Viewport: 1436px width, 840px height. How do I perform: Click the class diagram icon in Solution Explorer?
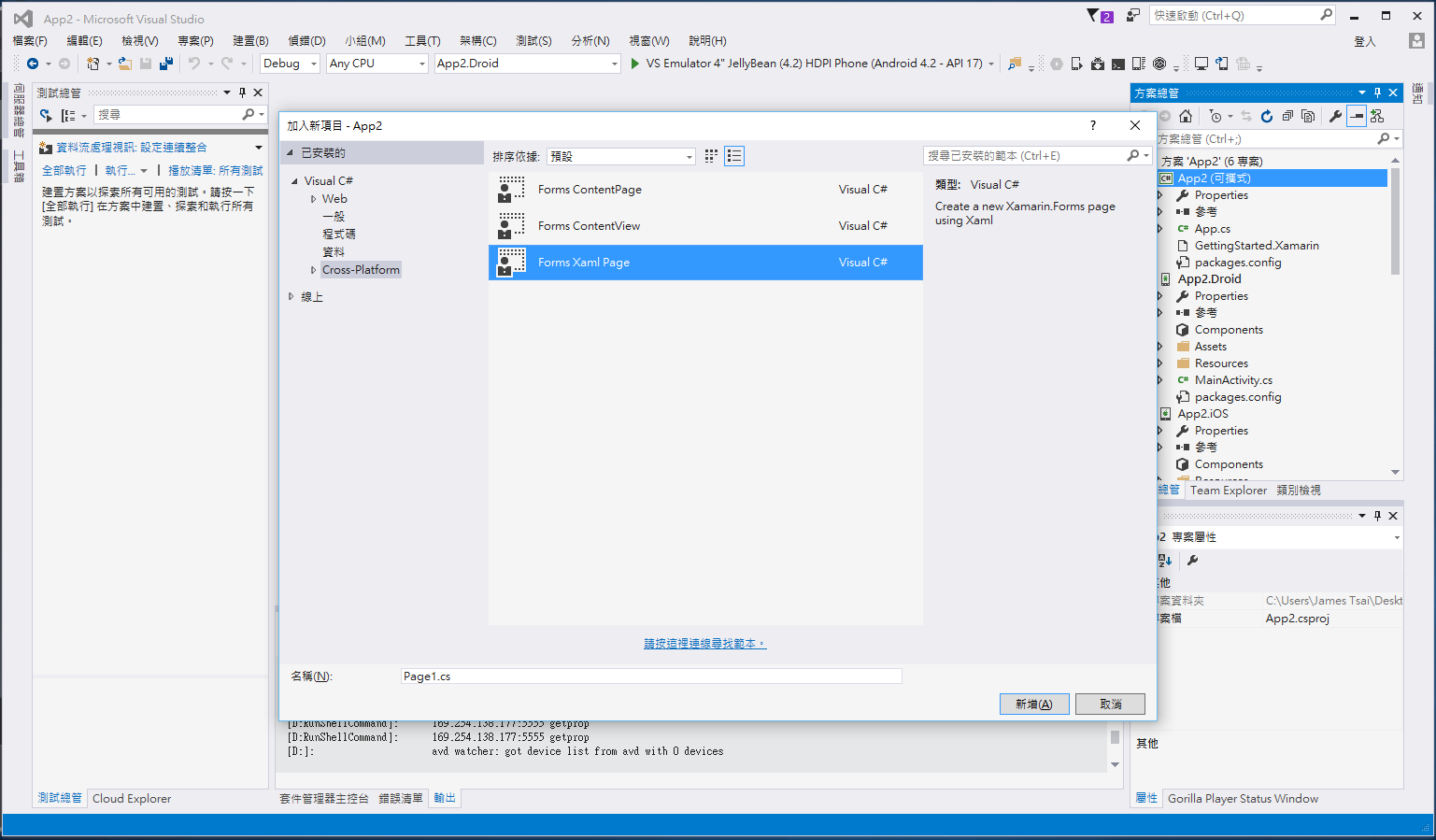coord(1377,116)
